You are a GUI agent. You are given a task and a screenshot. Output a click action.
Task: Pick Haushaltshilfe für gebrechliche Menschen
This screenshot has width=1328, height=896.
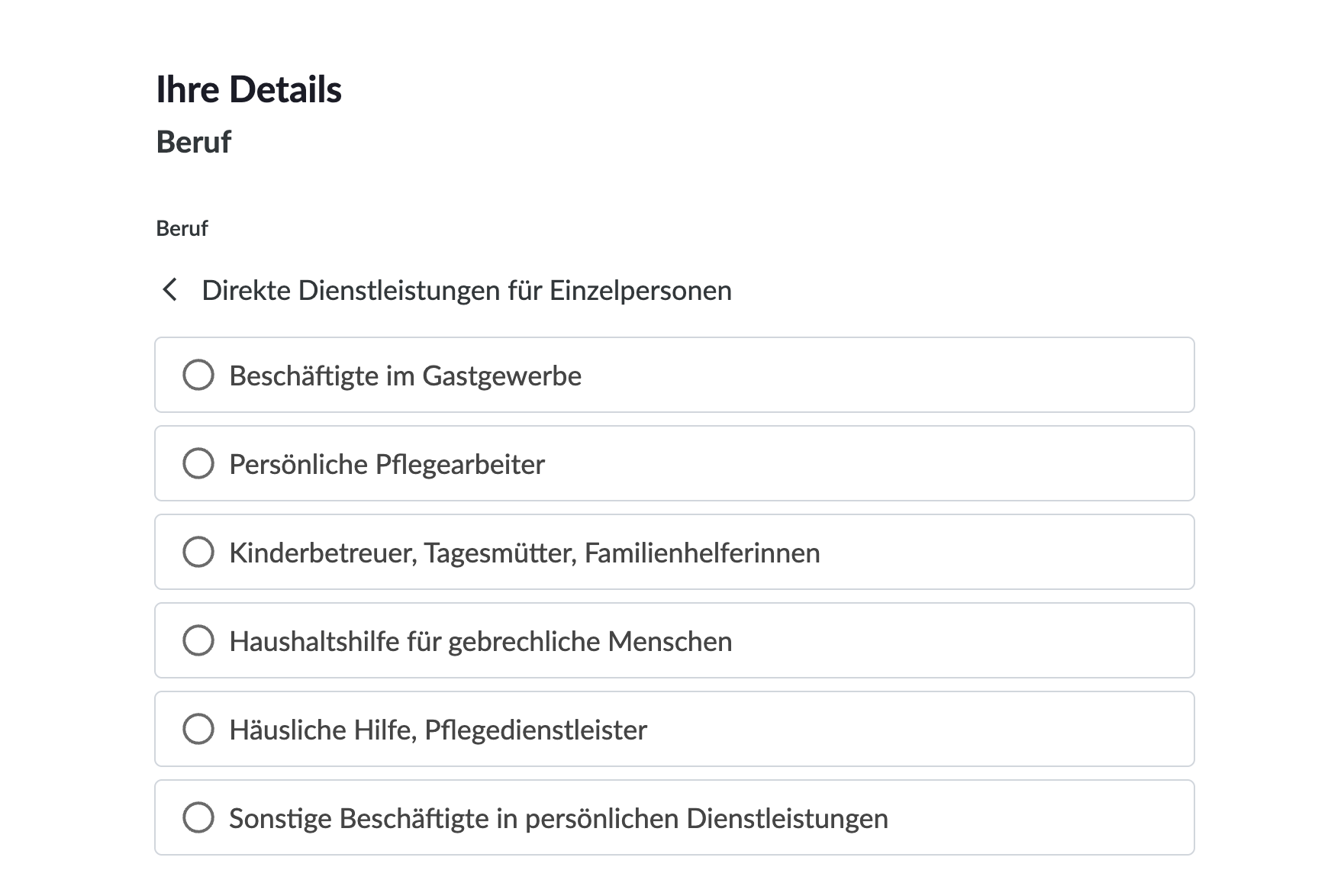click(198, 640)
